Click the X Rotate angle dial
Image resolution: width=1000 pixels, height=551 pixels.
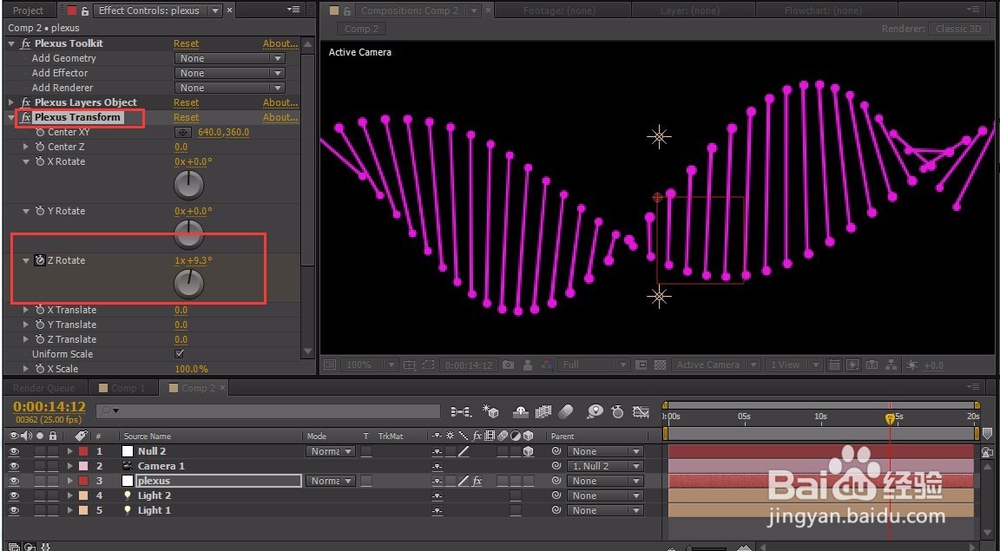tap(189, 185)
